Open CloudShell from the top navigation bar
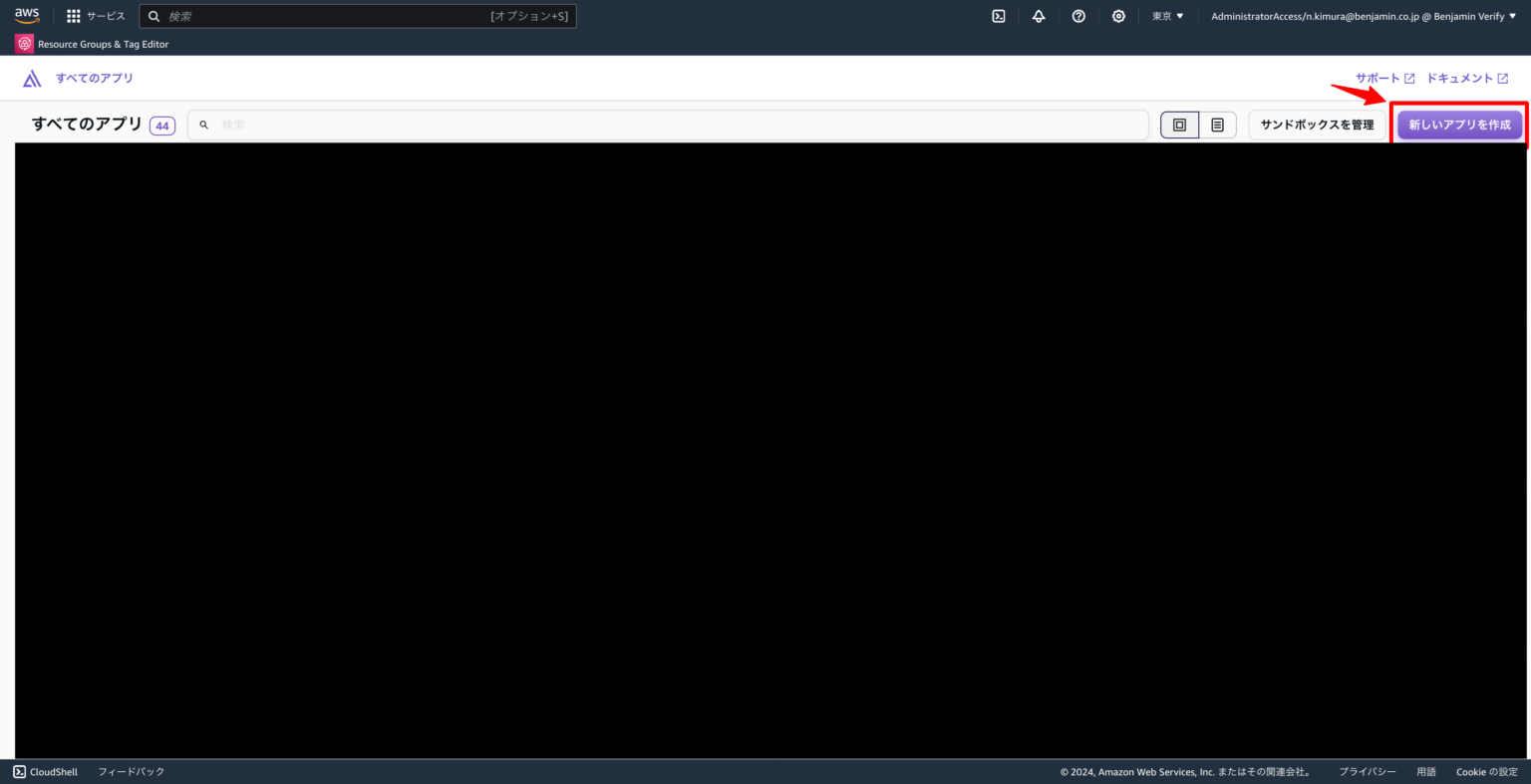Viewport: 1531px width, 784px height. pos(998,15)
